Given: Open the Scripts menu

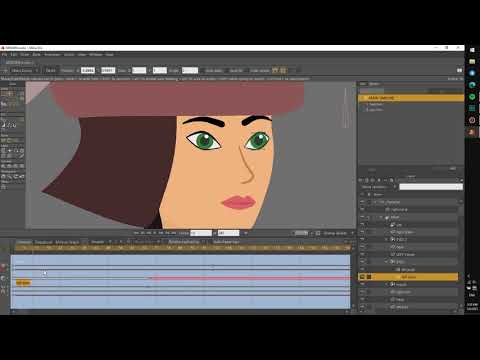Looking at the screenshot, I should (69, 54).
